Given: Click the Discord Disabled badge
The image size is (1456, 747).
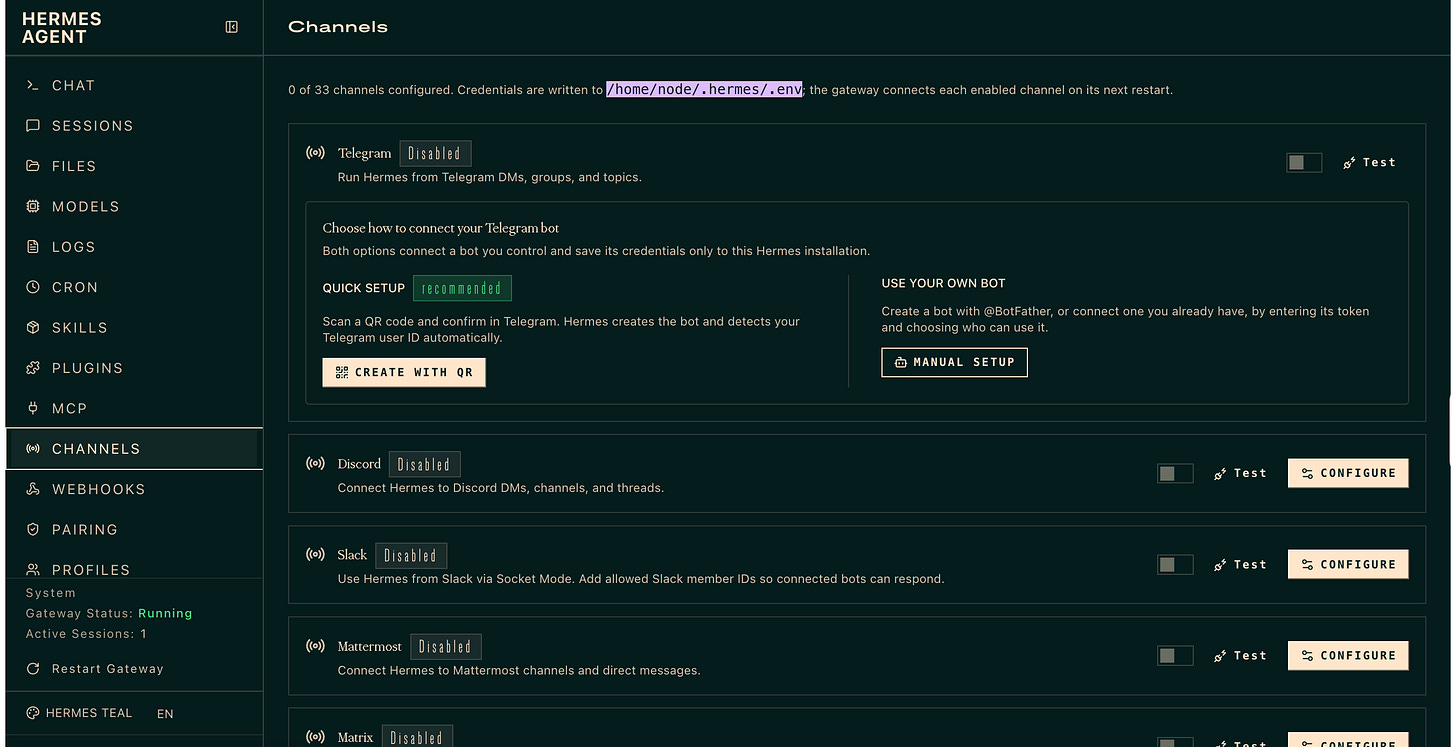Looking at the screenshot, I should pos(425,464).
